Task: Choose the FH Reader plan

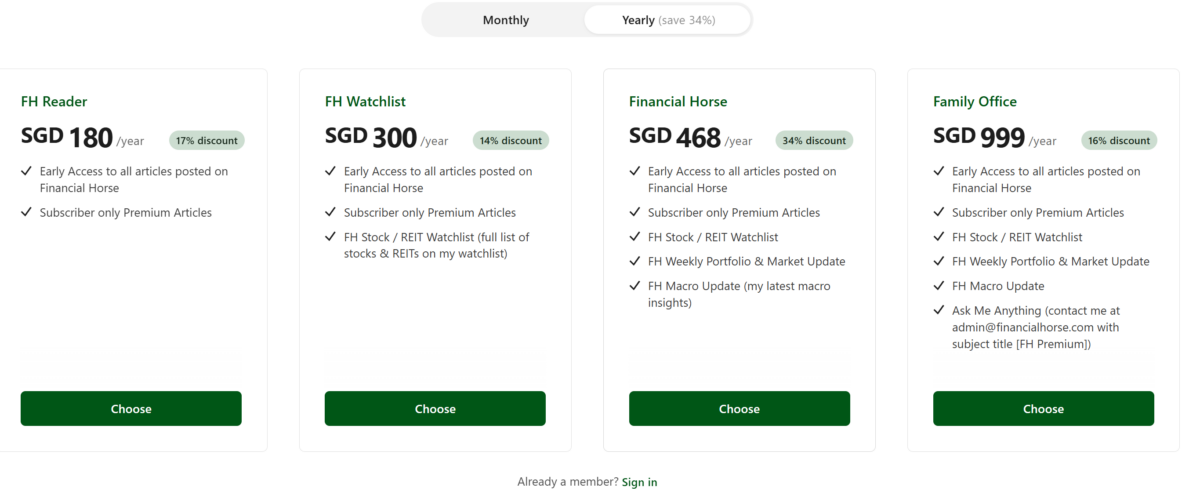Action: click(x=131, y=409)
